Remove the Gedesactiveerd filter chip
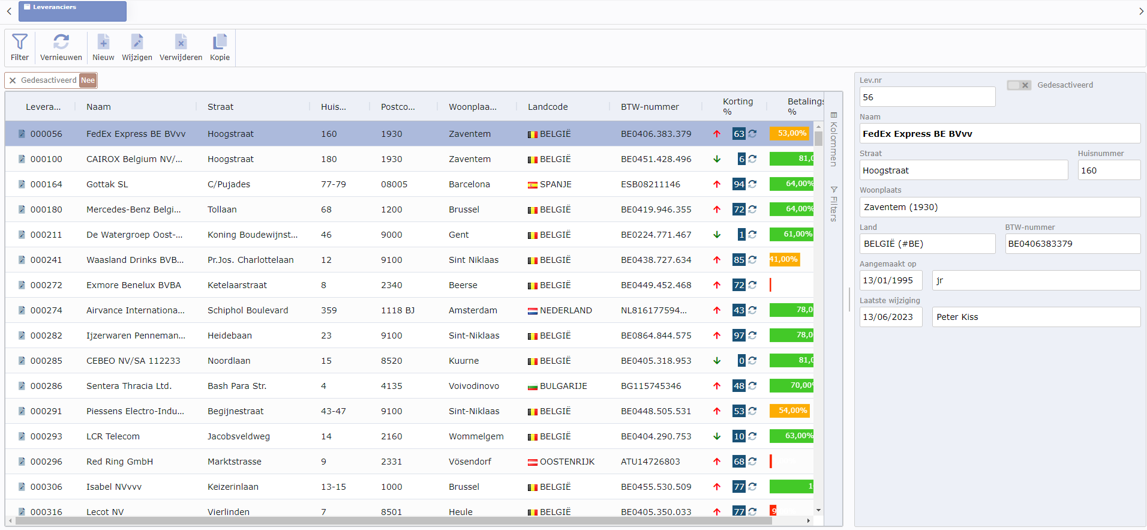The width and height of the screenshot is (1147, 530). click(x=13, y=81)
